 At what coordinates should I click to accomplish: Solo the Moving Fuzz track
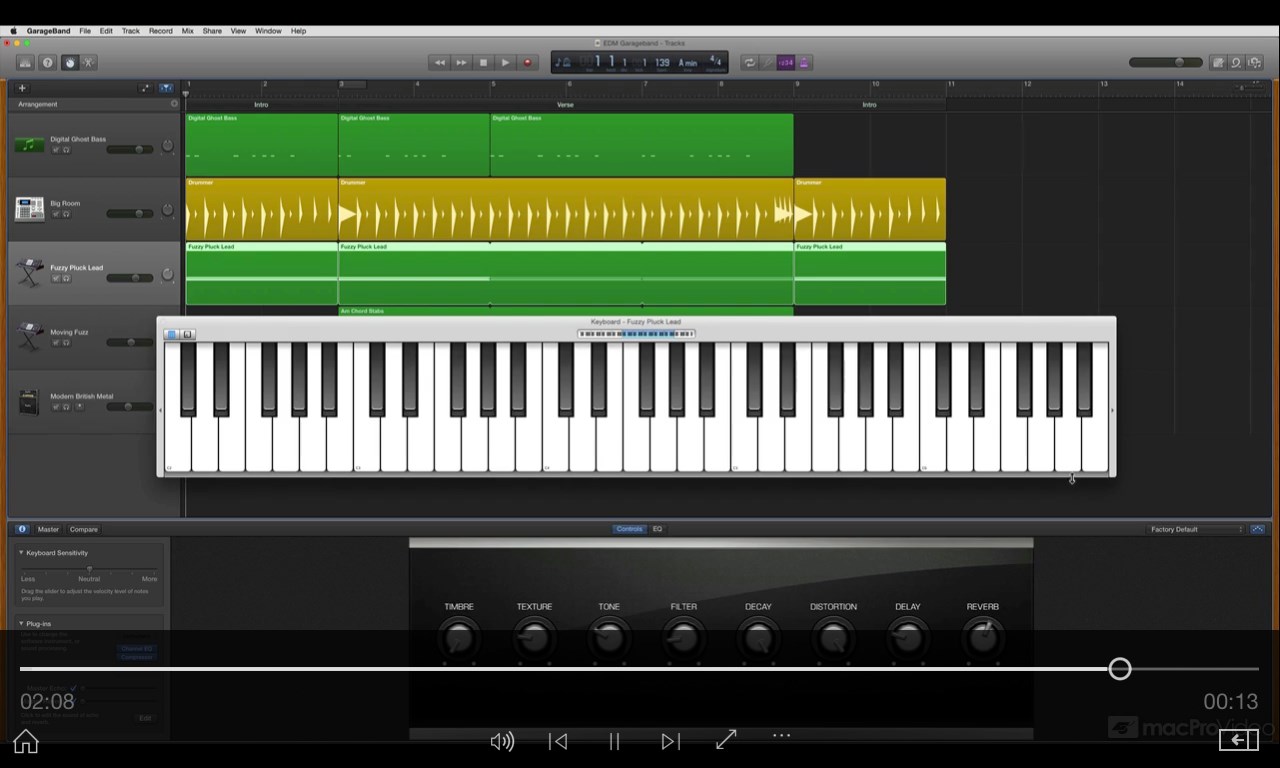66,343
